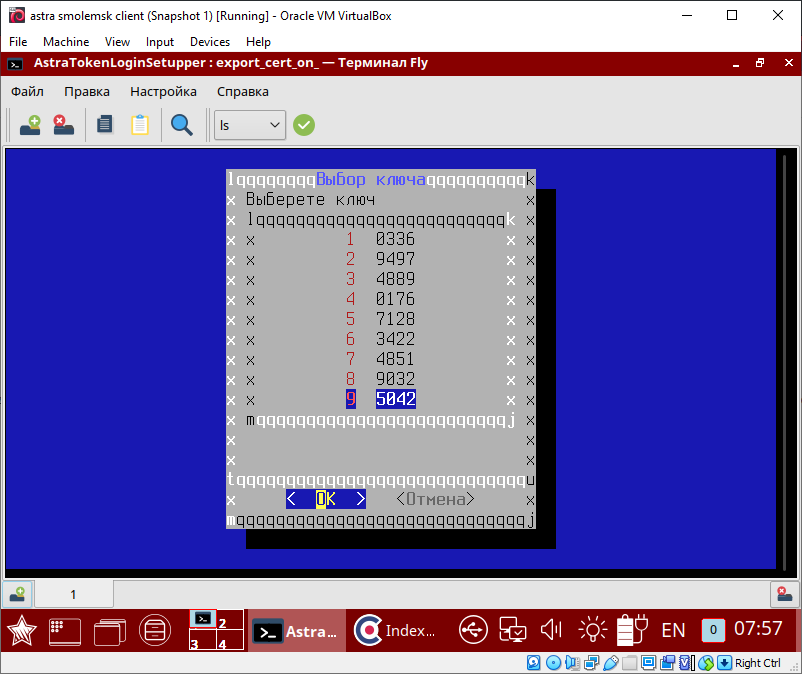The width and height of the screenshot is (802, 674).
Task: Select highlighted key 9 with value 5042
Action: [381, 399]
